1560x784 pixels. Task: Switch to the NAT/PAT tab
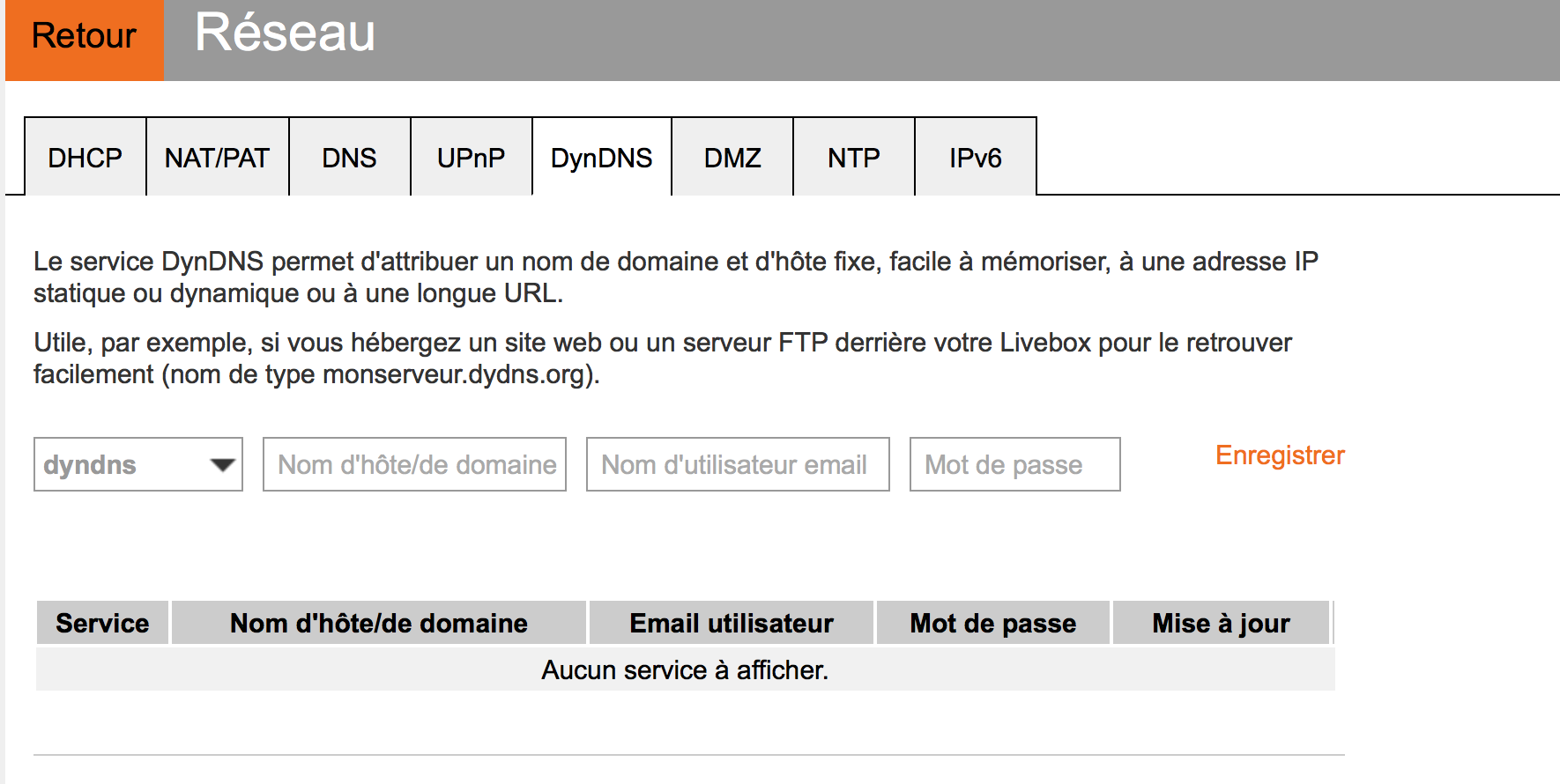coord(217,158)
